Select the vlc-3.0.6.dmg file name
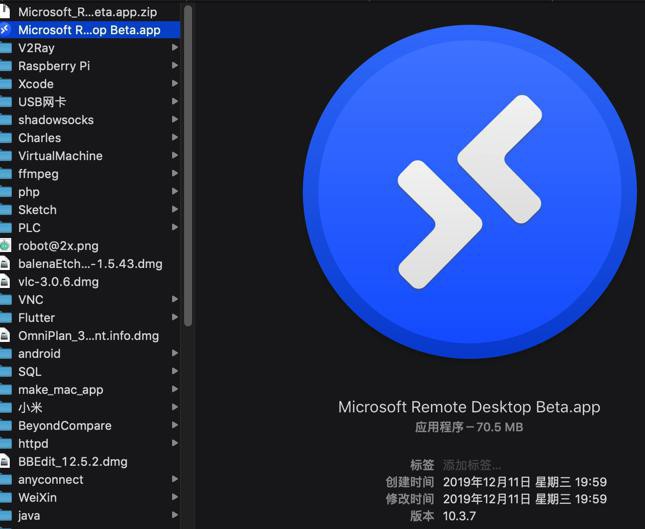This screenshot has height=529, width=645. pos(58,282)
